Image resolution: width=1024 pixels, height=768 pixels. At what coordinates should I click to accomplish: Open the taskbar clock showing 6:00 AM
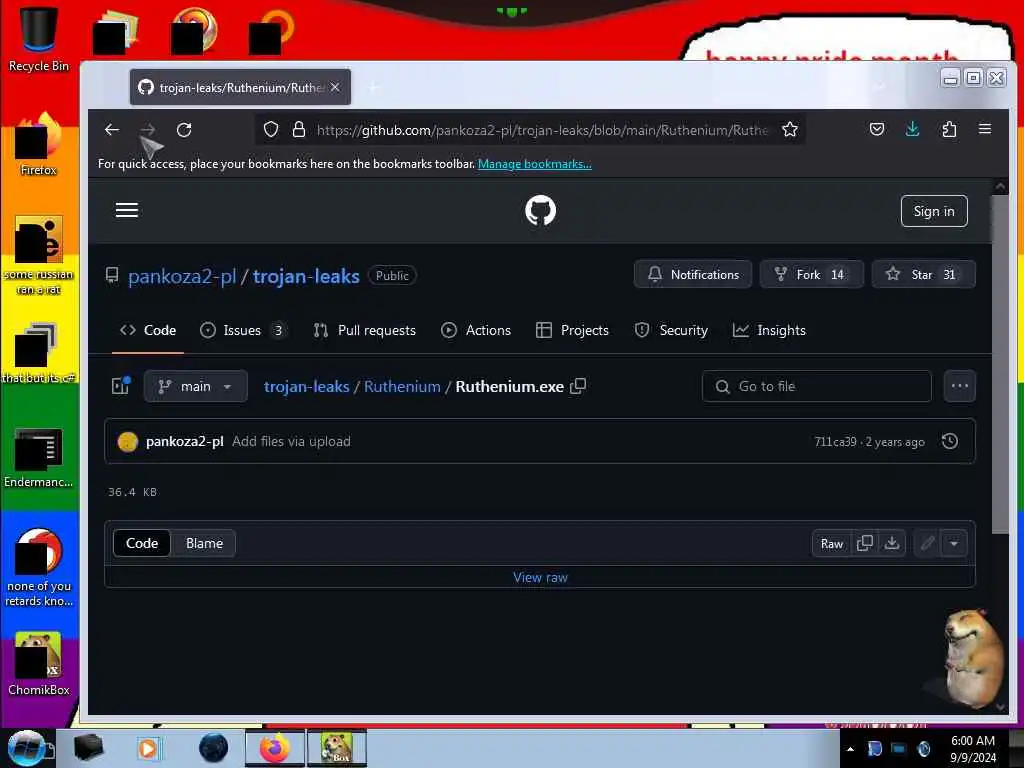(x=973, y=749)
